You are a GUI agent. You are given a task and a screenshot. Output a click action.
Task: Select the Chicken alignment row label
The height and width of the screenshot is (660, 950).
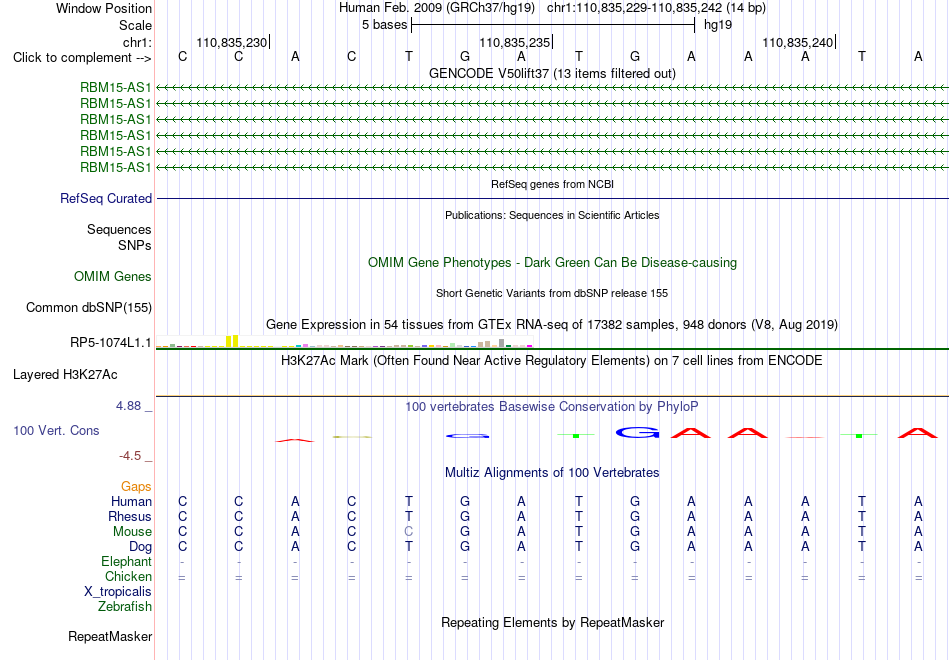(x=128, y=576)
